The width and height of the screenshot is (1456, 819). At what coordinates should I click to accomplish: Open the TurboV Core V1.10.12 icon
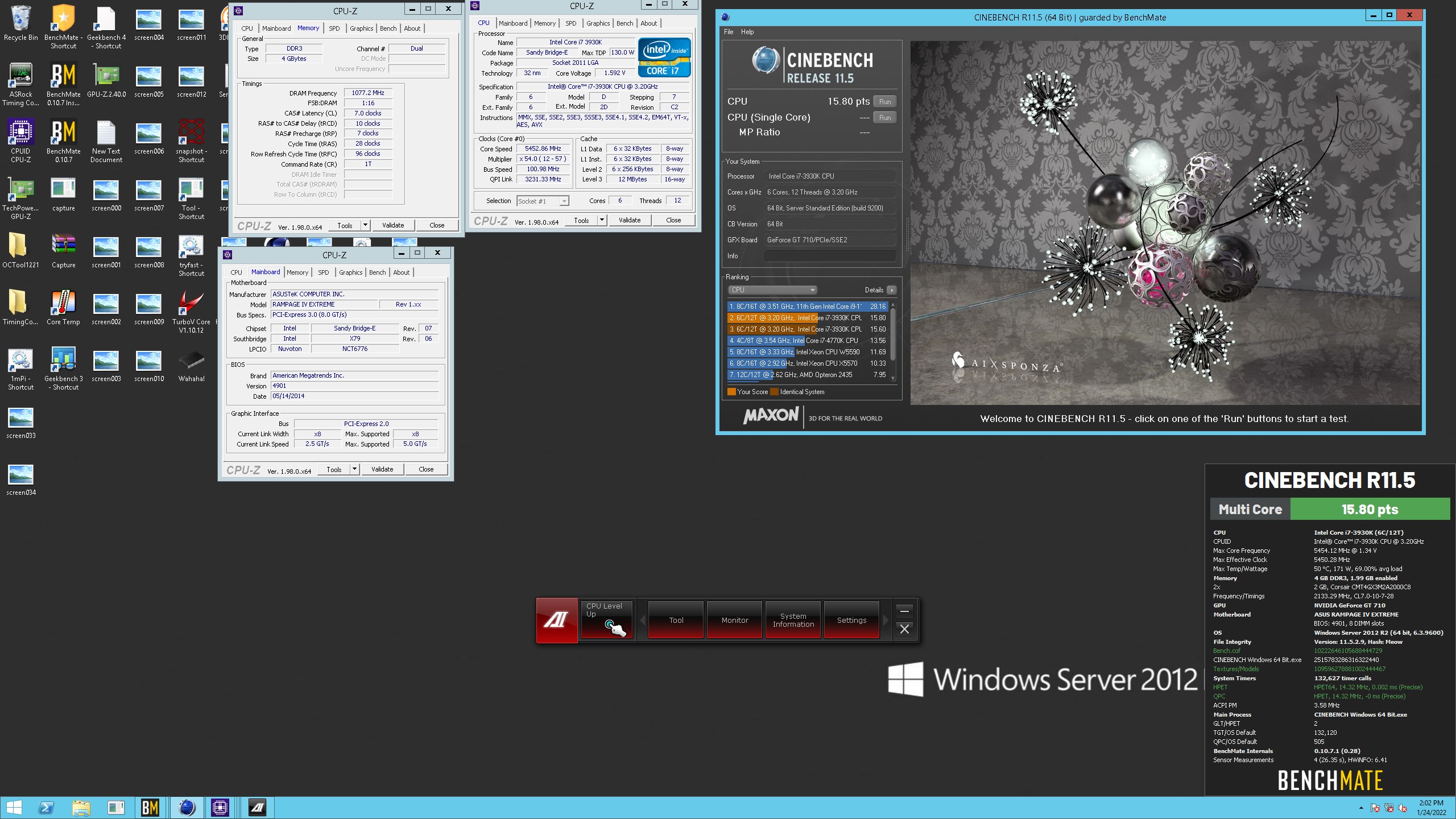click(x=191, y=311)
